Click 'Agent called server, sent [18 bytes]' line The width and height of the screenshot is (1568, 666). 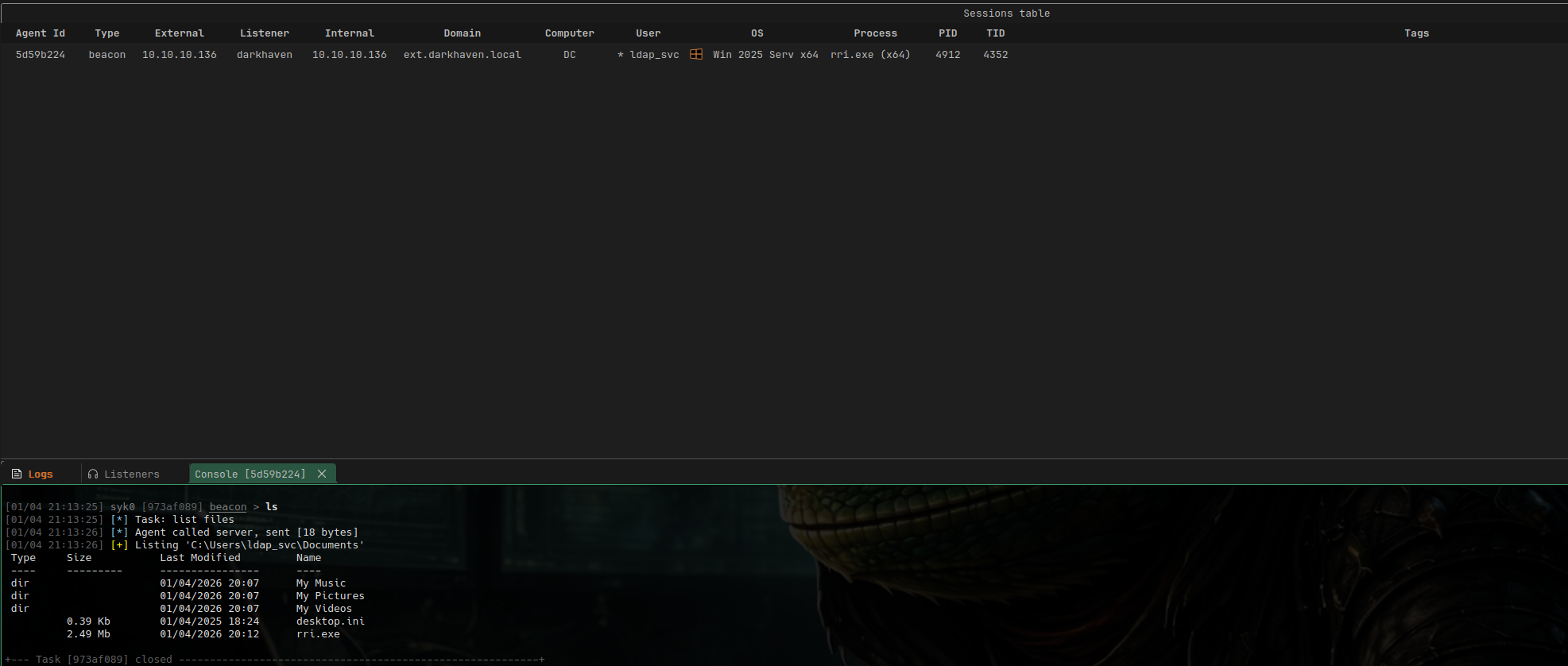click(x=246, y=532)
